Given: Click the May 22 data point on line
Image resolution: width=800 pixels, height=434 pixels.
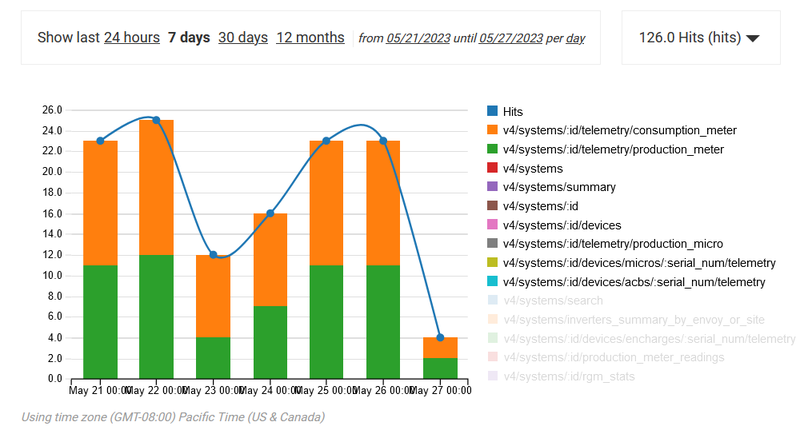Looking at the screenshot, I should 156,120.
